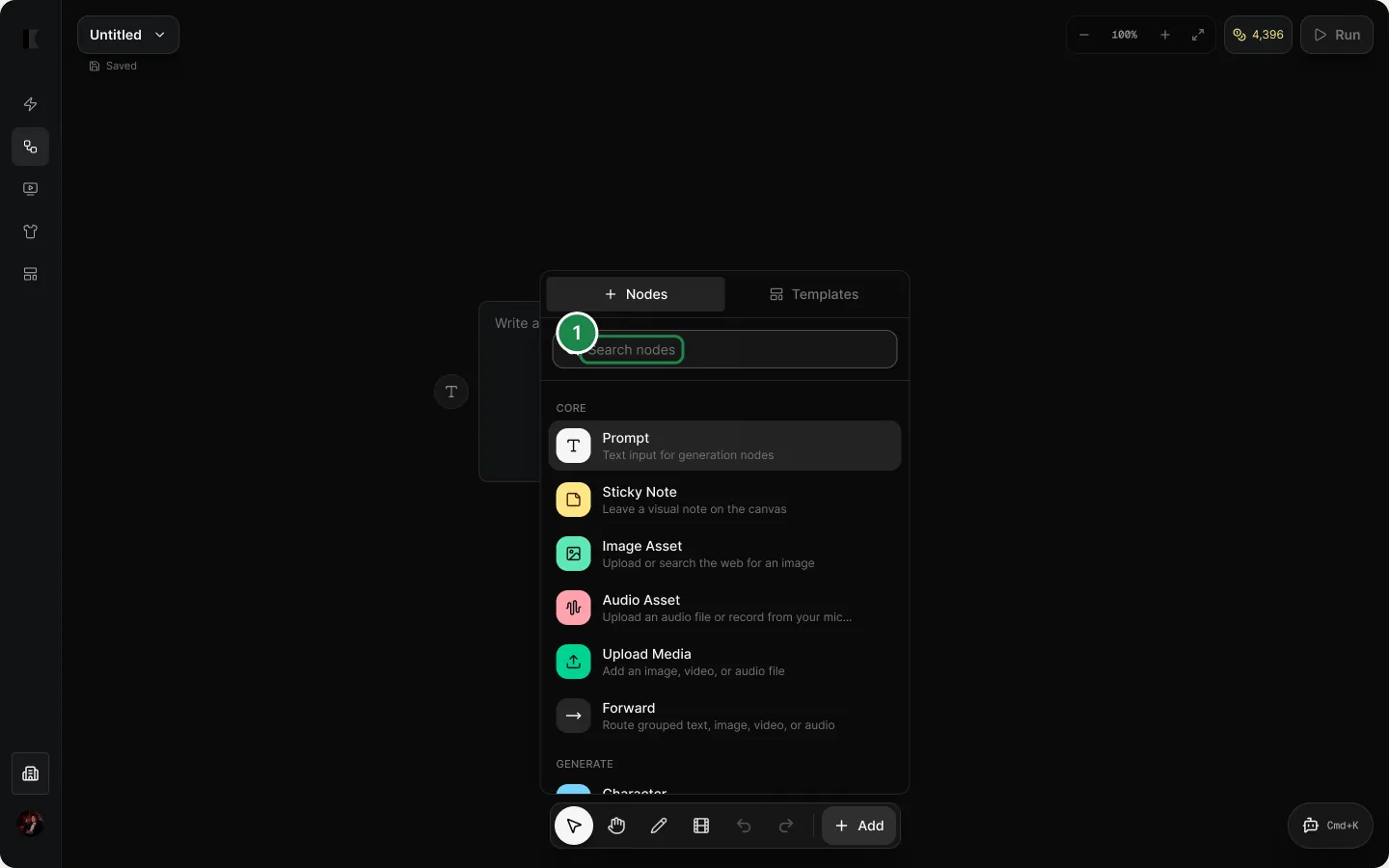
Task: Click the prompt node text area on canvas
Action: pos(510,392)
